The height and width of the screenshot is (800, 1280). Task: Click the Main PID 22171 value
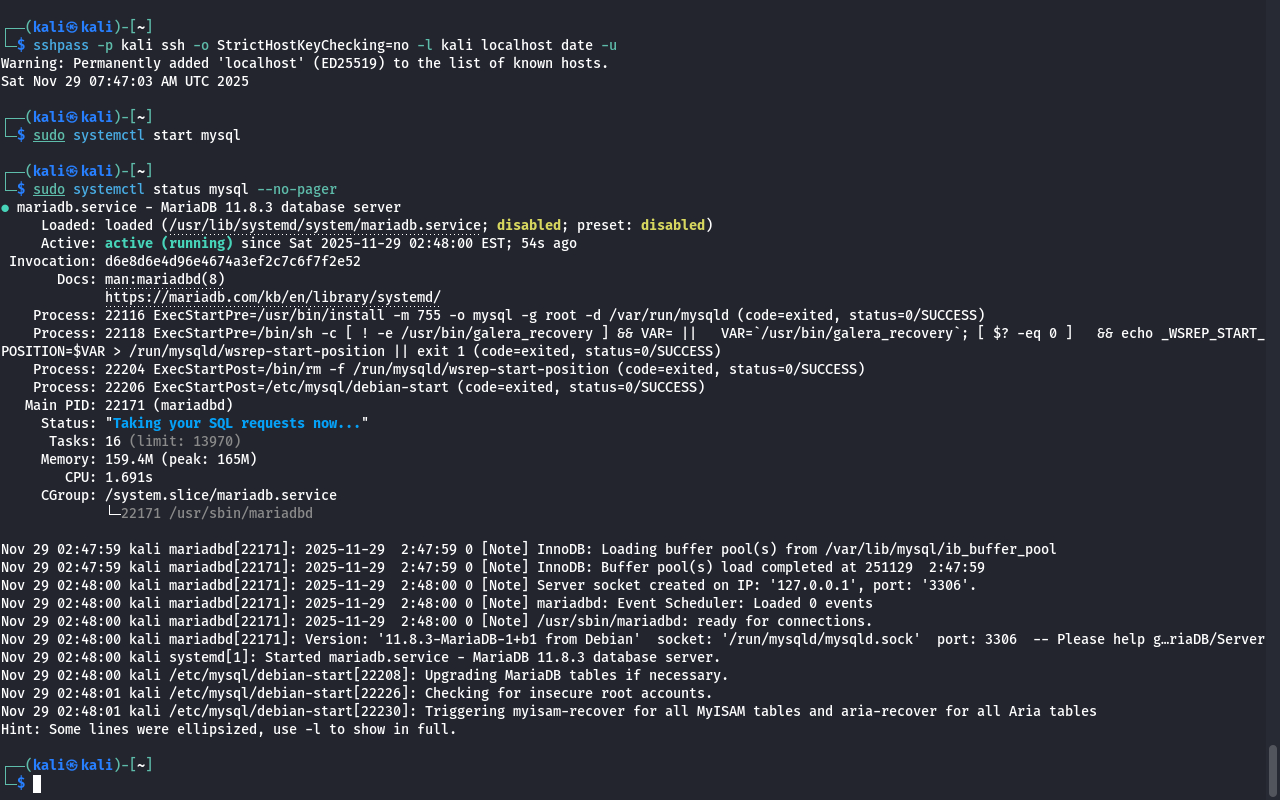pyautogui.click(x=124, y=406)
